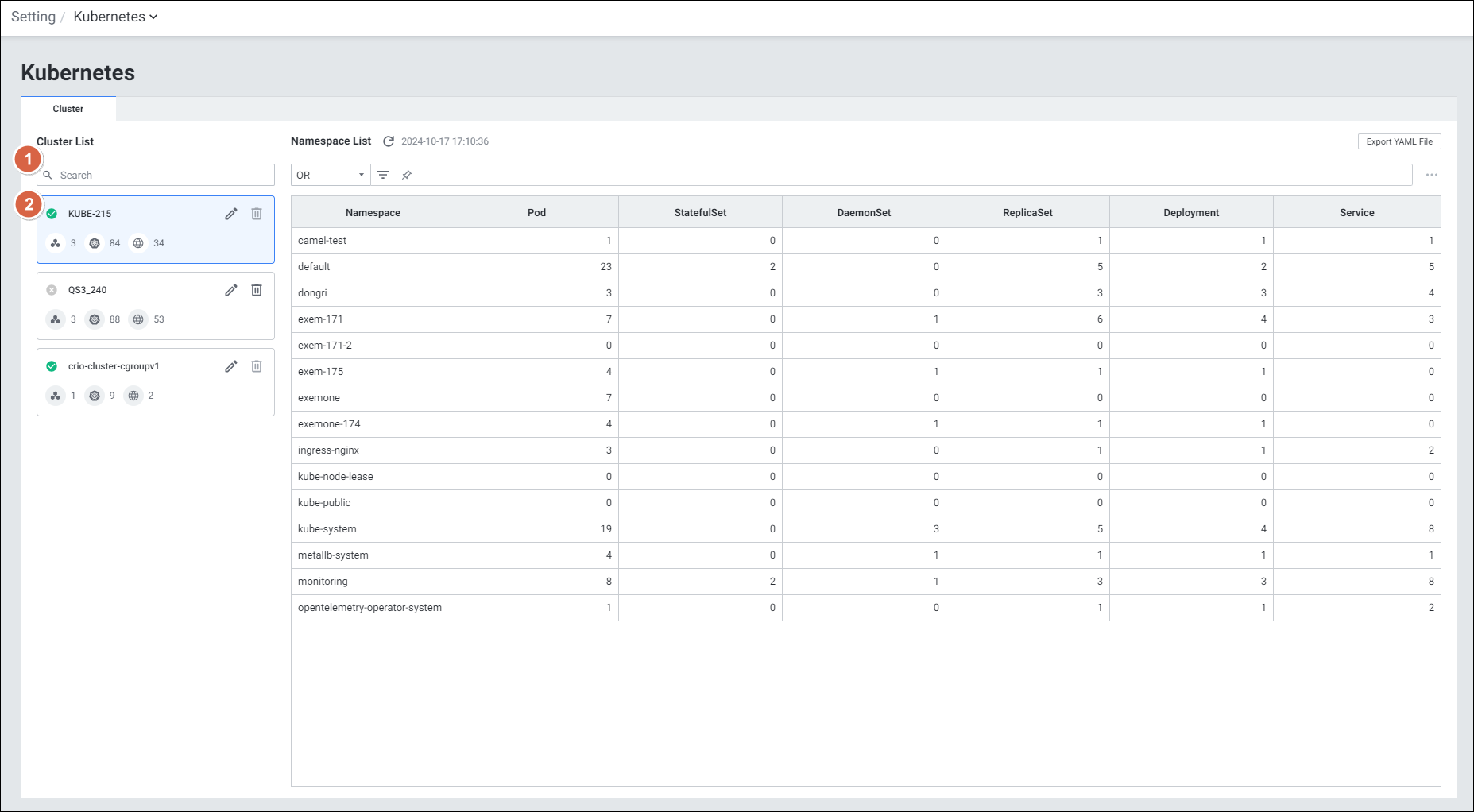Click the Setting breadcrumb link

click(33, 17)
